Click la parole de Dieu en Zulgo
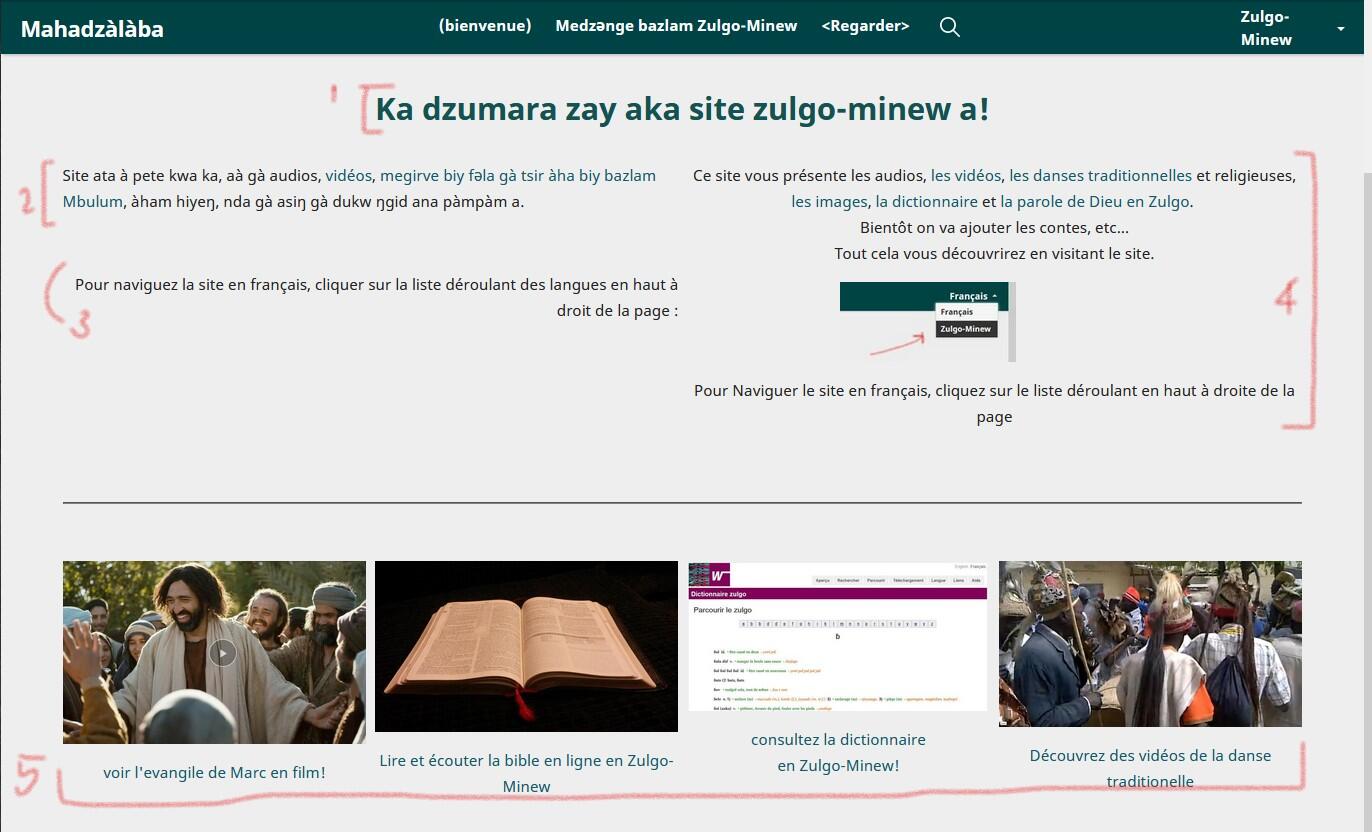Image resolution: width=1372 pixels, height=832 pixels. [1095, 202]
